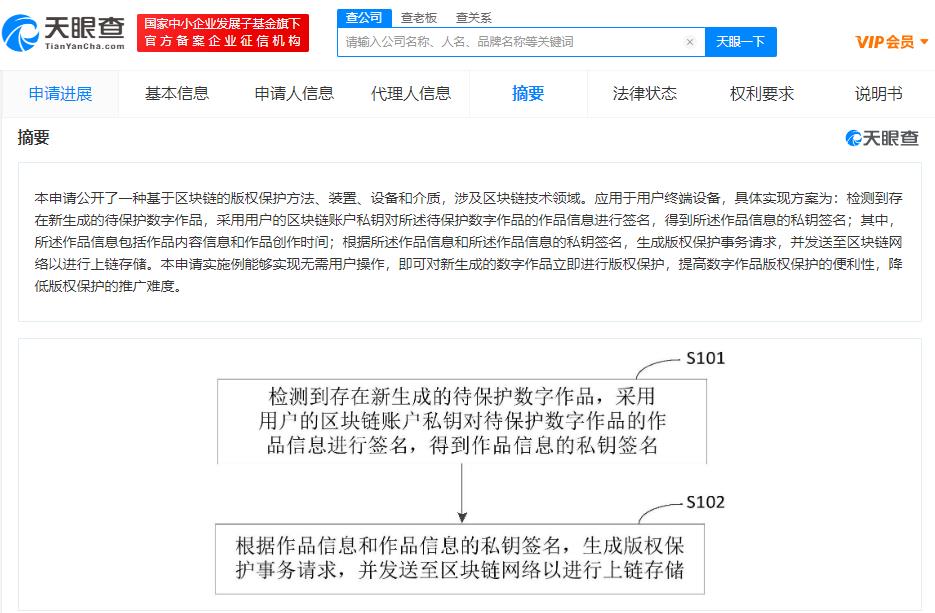
Task: Open the 摘要 tab
Action: tap(528, 94)
